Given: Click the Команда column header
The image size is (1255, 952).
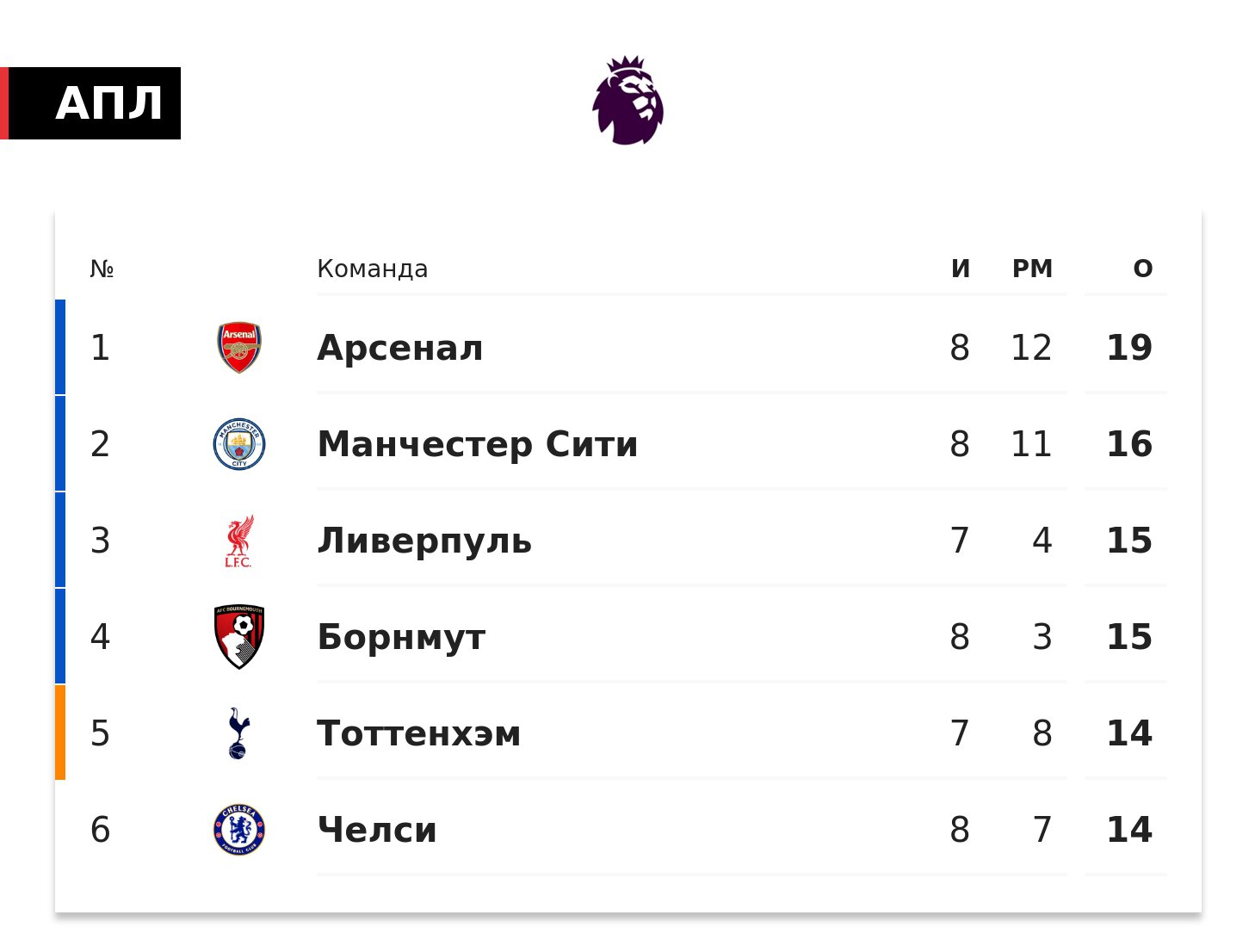Looking at the screenshot, I should (x=372, y=269).
